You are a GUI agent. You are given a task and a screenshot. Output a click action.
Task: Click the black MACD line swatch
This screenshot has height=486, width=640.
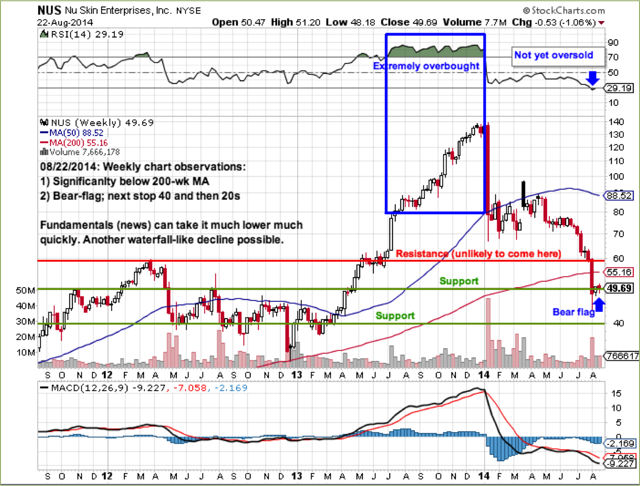pyautogui.click(x=44, y=387)
